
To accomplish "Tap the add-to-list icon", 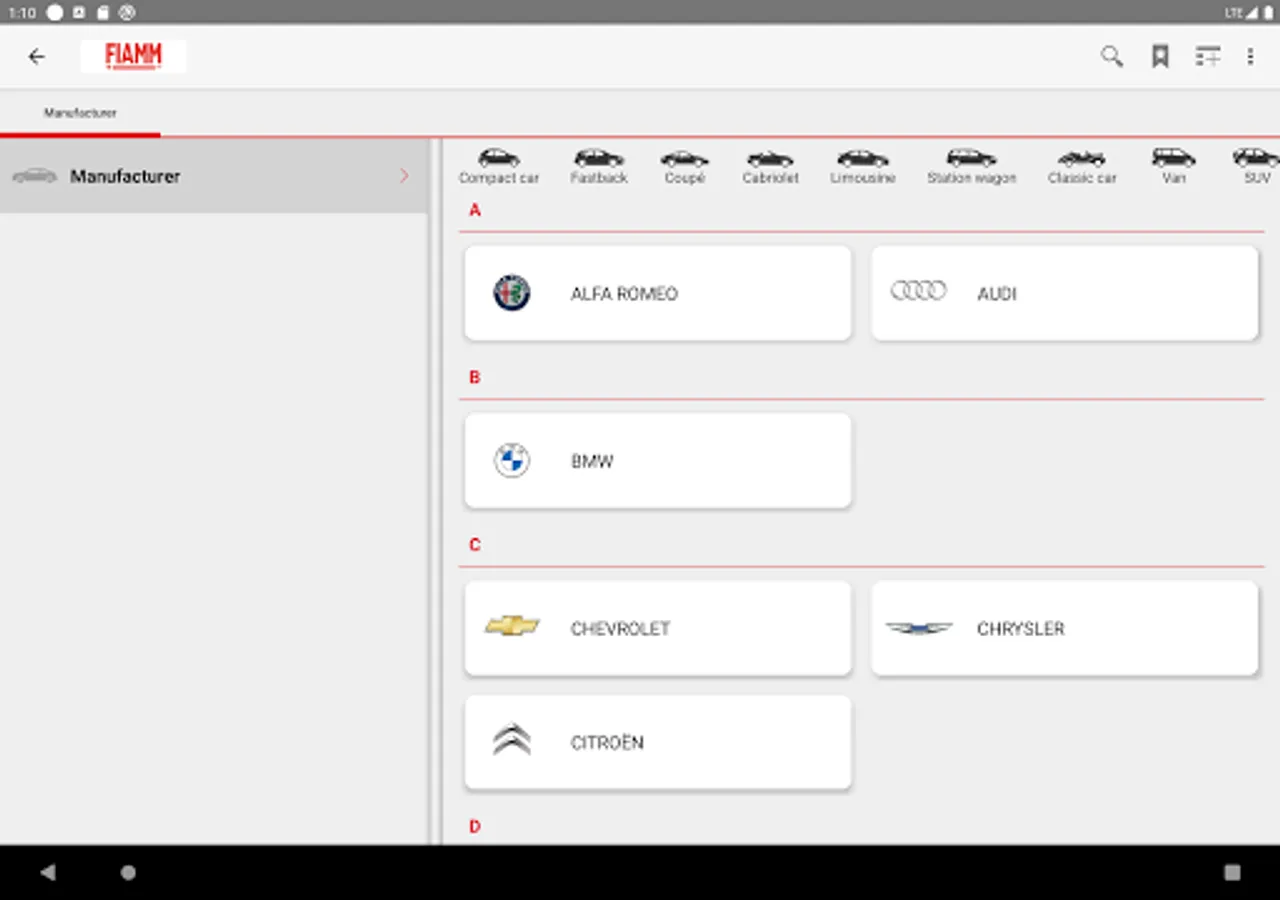I will pyautogui.click(x=1208, y=56).
